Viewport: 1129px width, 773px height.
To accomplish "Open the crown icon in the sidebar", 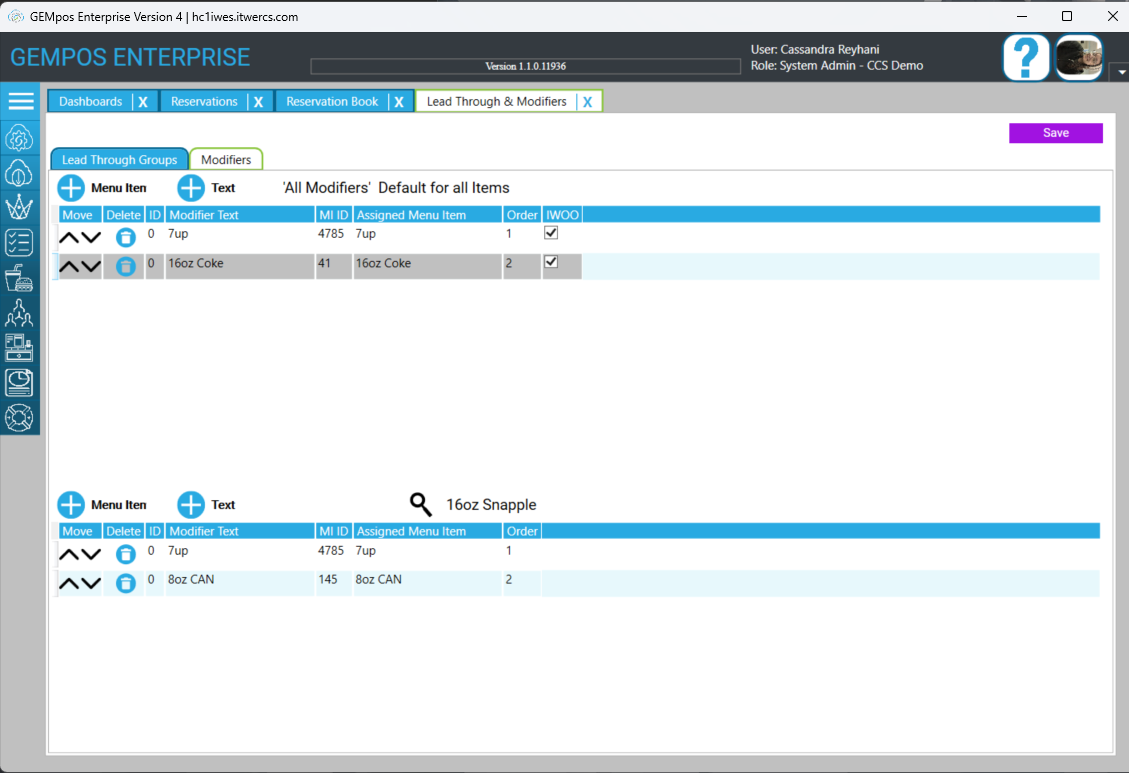I will coord(20,207).
